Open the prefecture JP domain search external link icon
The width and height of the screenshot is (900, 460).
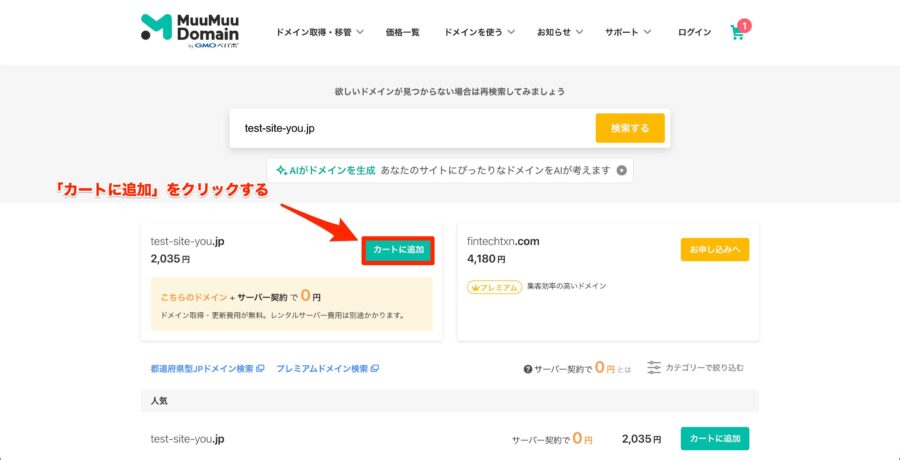coord(260,369)
